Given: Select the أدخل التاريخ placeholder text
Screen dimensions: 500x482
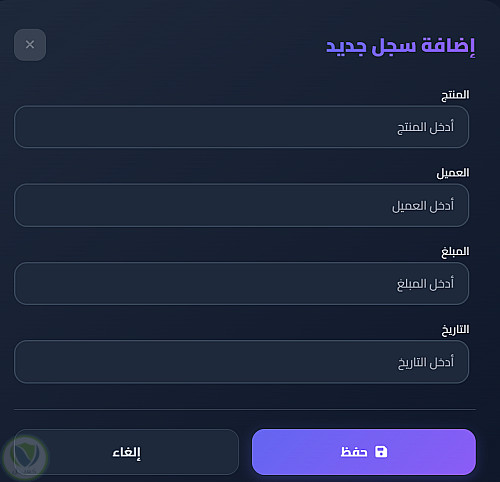Looking at the screenshot, I should click(x=426, y=362).
